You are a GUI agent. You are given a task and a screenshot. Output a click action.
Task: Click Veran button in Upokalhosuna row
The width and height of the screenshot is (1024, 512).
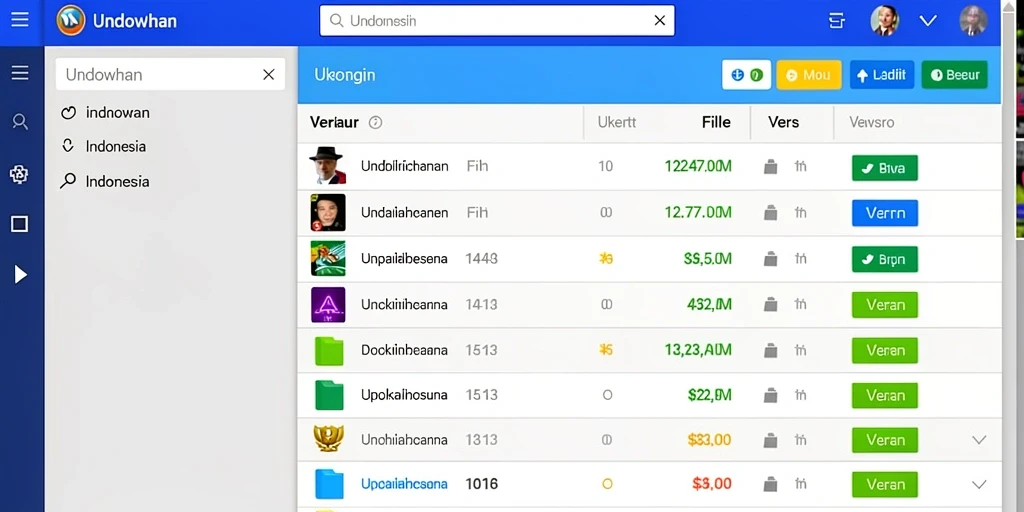(885, 396)
